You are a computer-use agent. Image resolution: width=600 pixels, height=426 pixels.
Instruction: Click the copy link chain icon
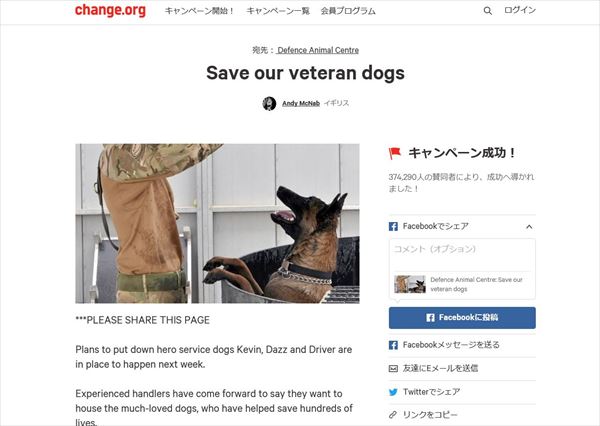[393, 415]
